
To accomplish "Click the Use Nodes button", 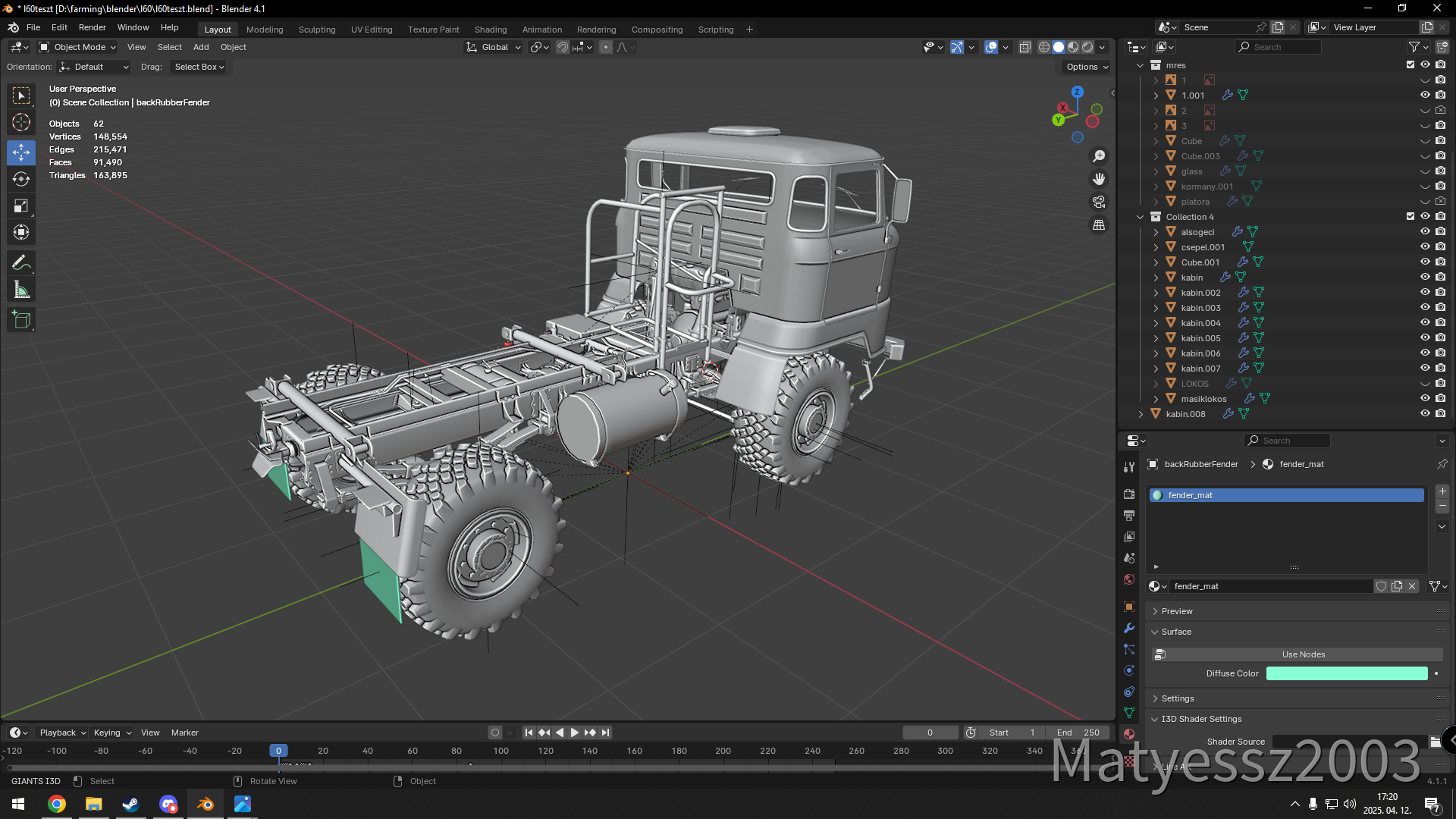I will 1303,654.
